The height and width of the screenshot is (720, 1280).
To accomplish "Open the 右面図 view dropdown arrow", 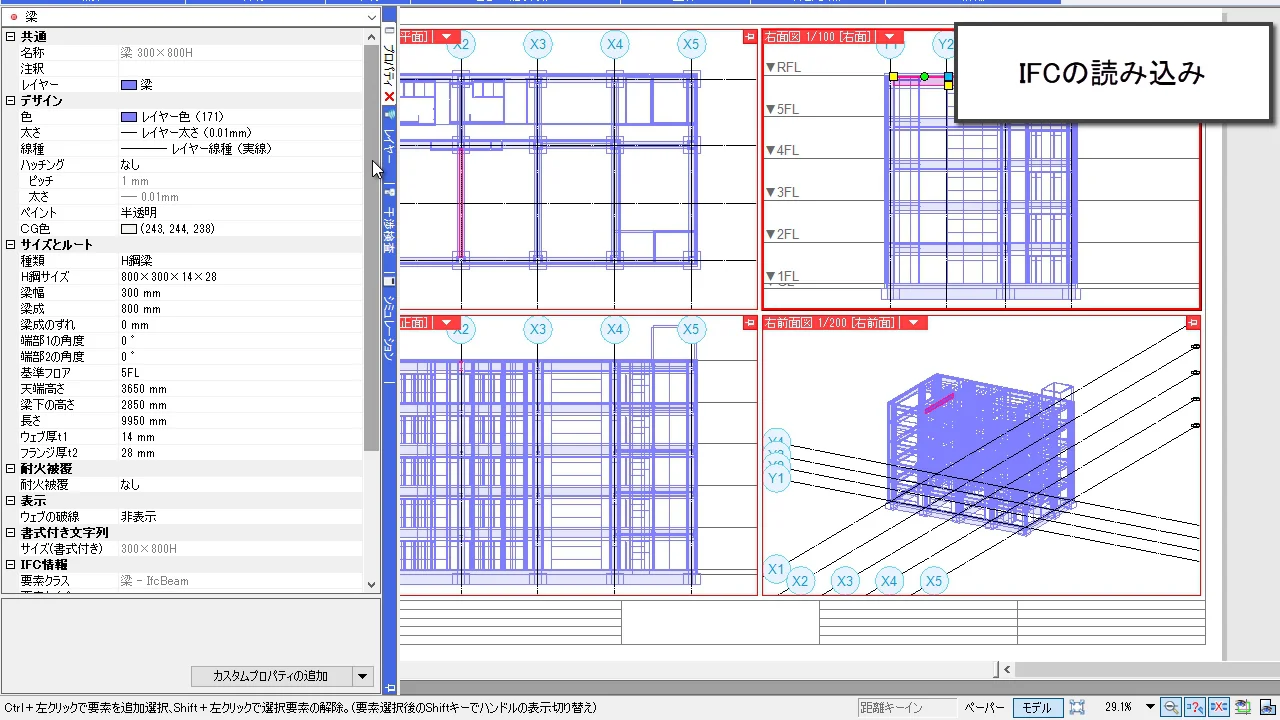I will pos(889,37).
